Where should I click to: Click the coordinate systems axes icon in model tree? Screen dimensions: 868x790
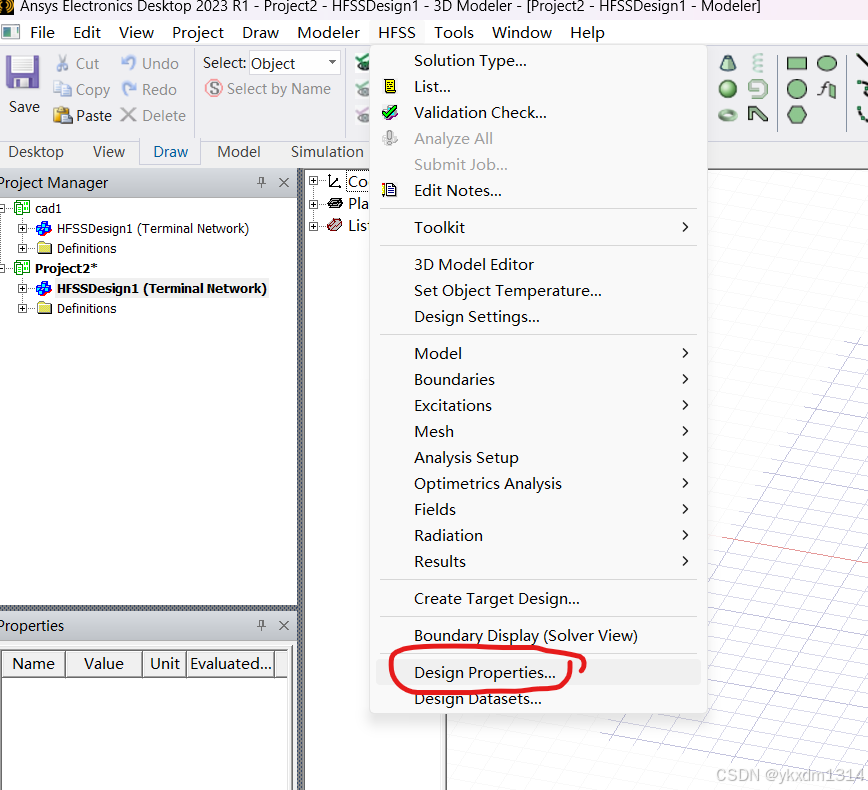pyautogui.click(x=334, y=181)
